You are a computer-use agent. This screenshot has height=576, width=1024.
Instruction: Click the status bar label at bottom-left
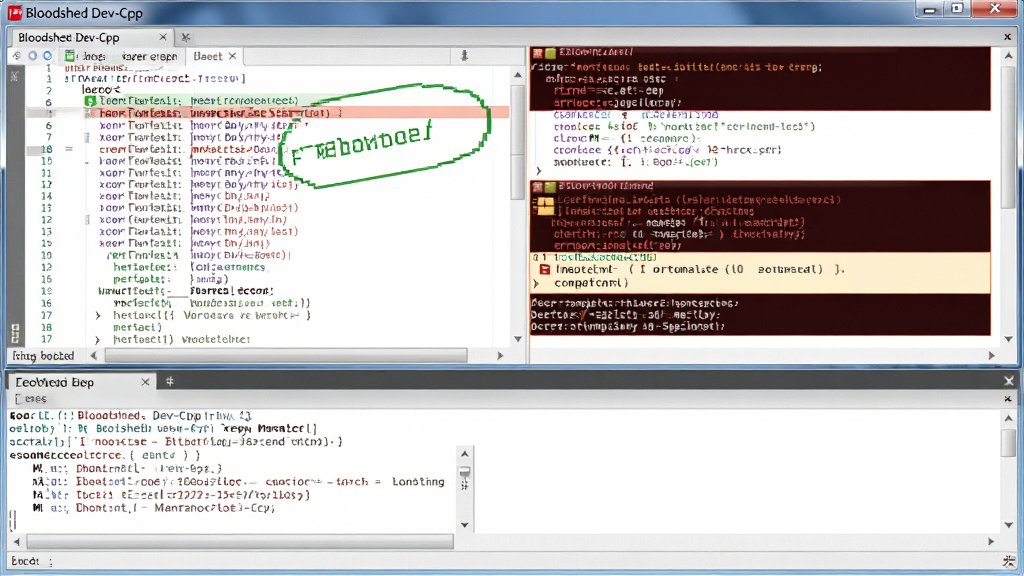31,561
